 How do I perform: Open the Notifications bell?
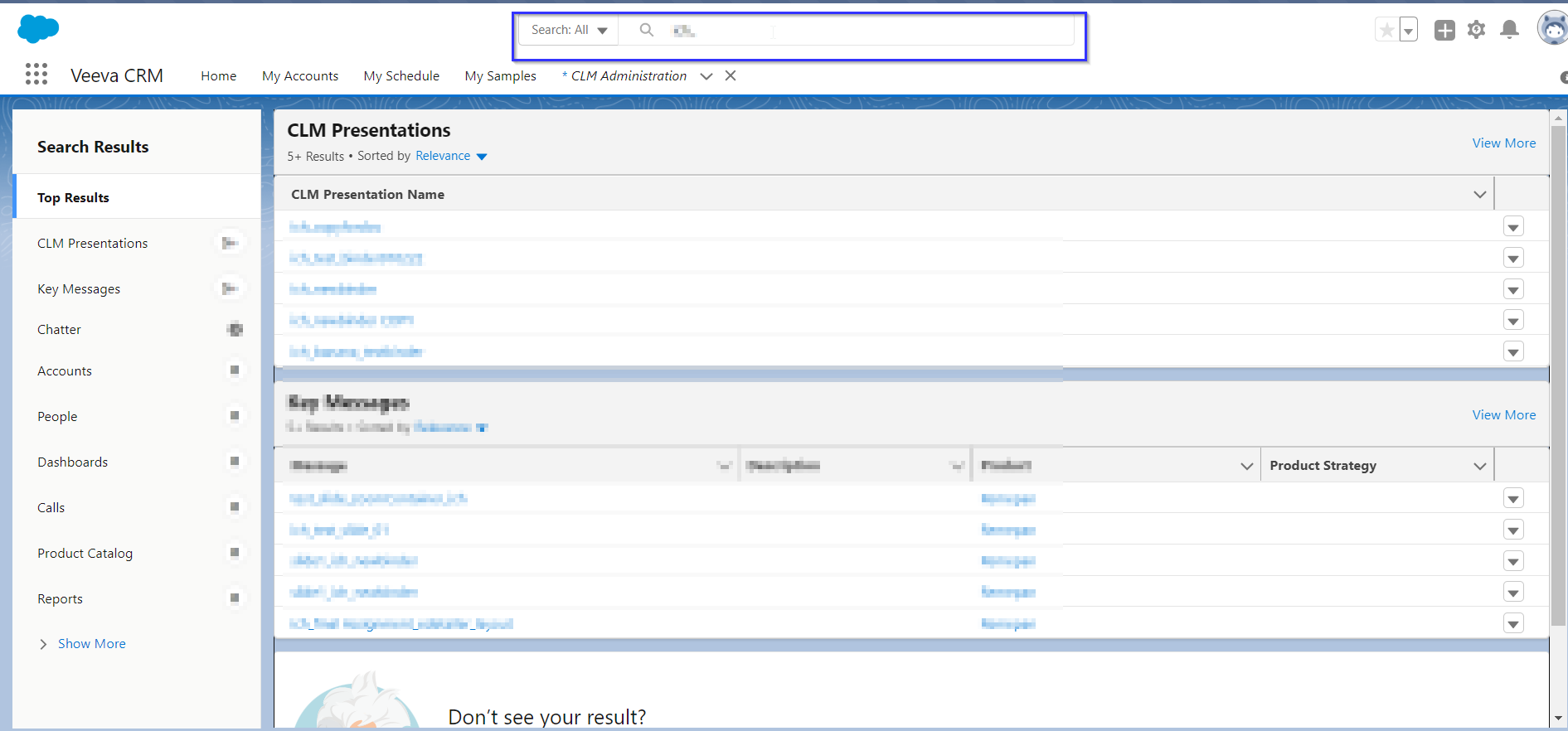tap(1509, 31)
